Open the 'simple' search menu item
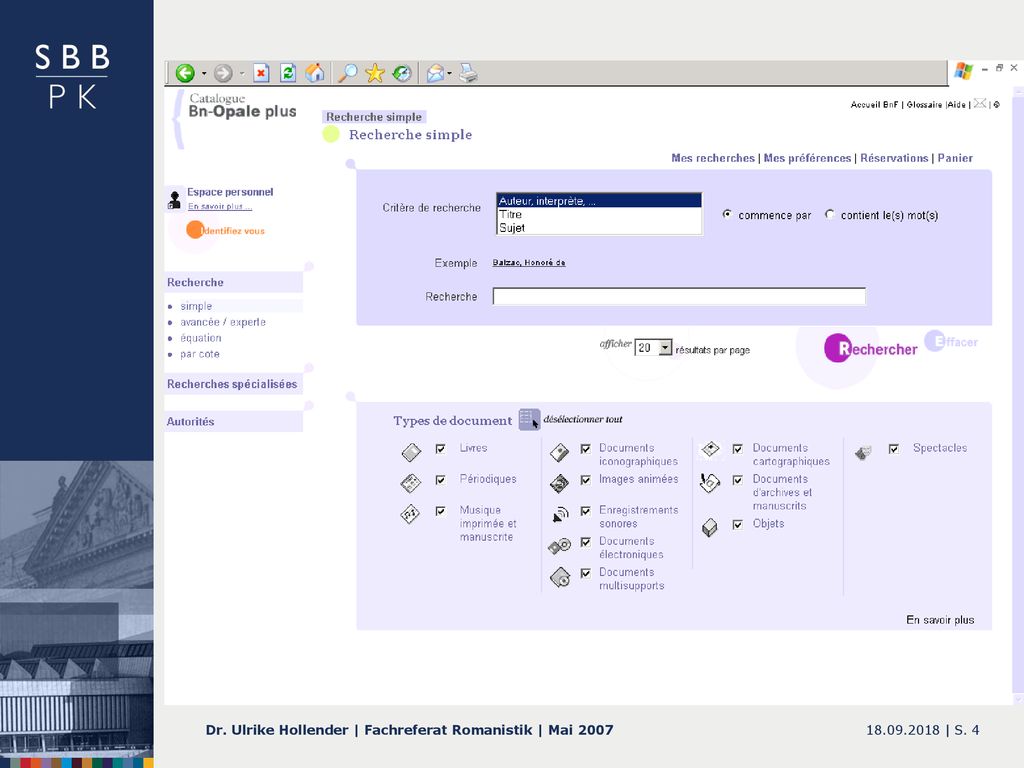The width and height of the screenshot is (1024, 768). pyautogui.click(x=196, y=306)
